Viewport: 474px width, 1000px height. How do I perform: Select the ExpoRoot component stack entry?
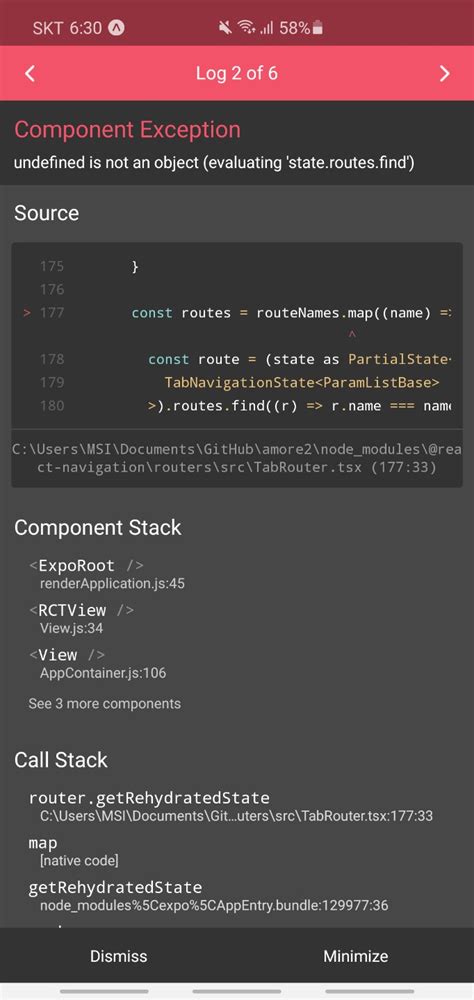pyautogui.click(x=107, y=574)
